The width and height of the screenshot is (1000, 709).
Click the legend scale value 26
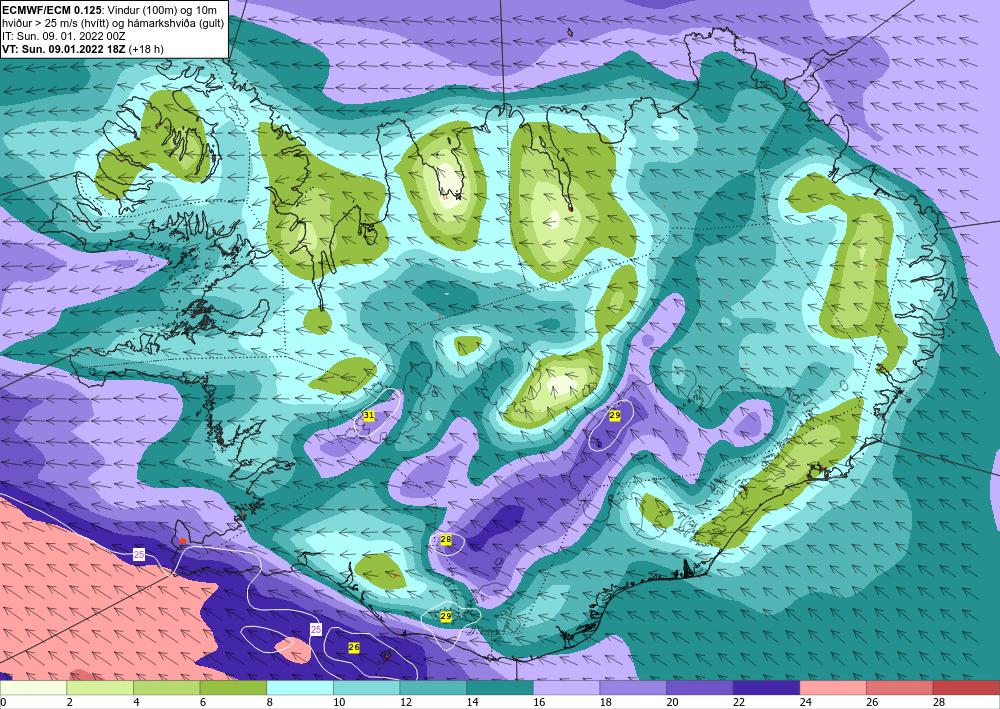[872, 703]
